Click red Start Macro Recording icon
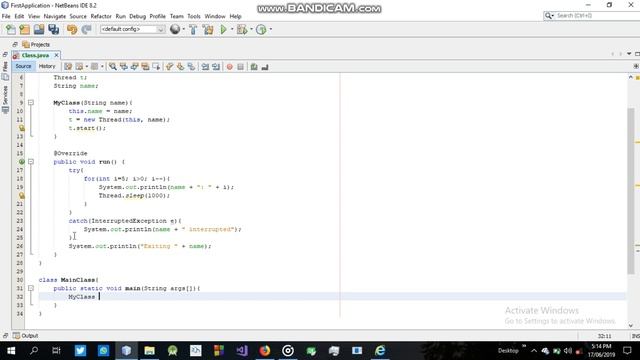640x360 pixels. click(229, 67)
